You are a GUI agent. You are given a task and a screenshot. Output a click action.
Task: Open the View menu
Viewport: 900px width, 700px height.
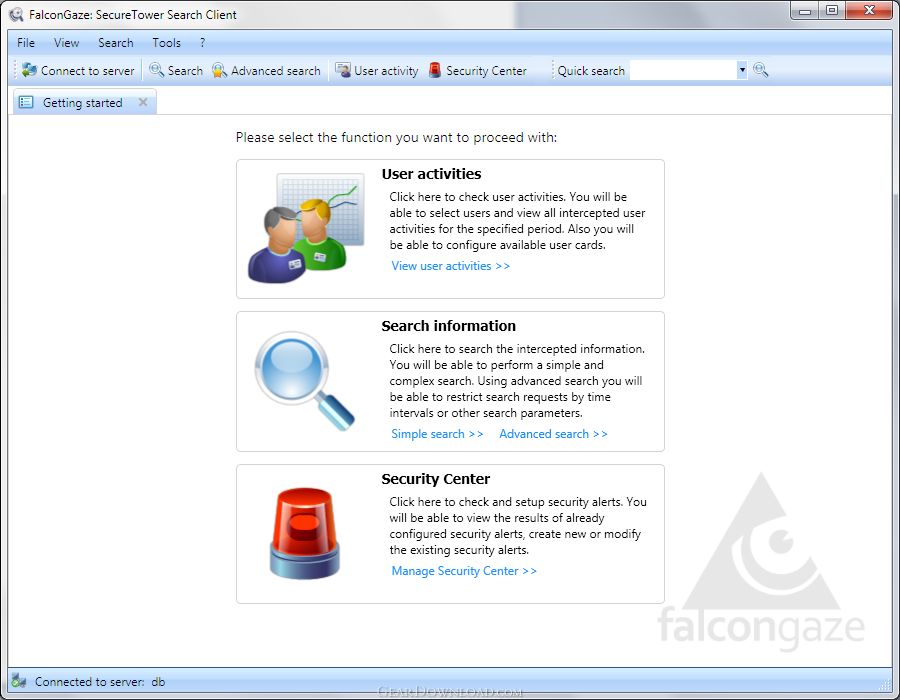(x=67, y=42)
